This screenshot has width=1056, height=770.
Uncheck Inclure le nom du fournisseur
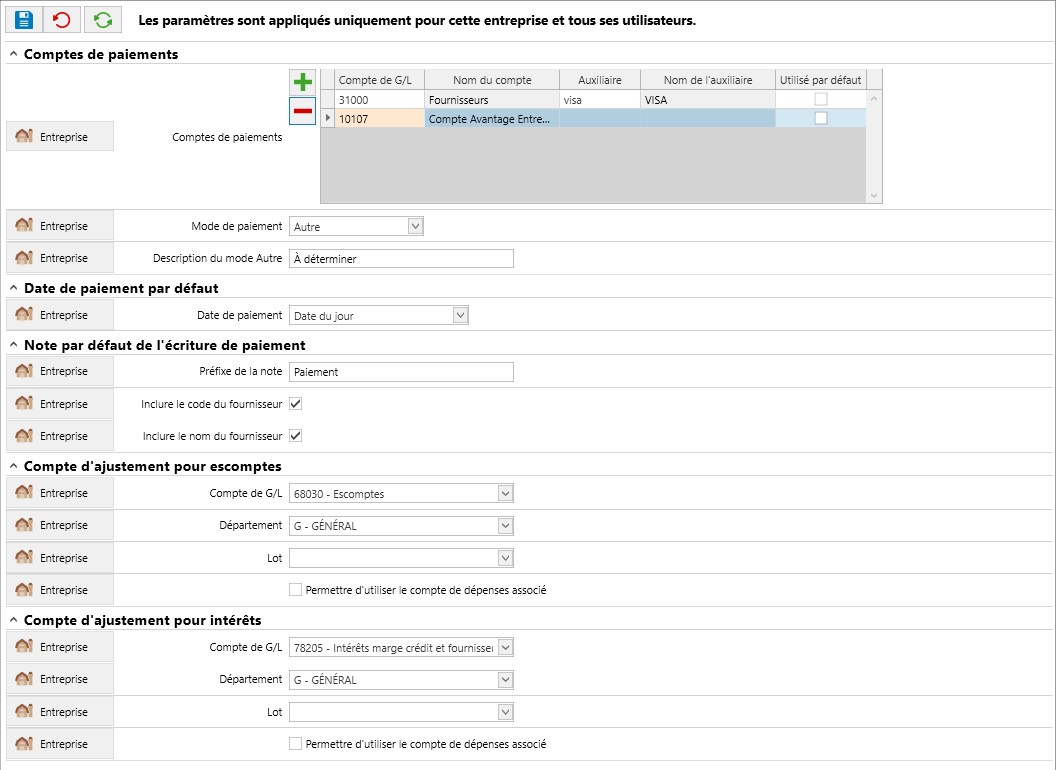pos(295,436)
